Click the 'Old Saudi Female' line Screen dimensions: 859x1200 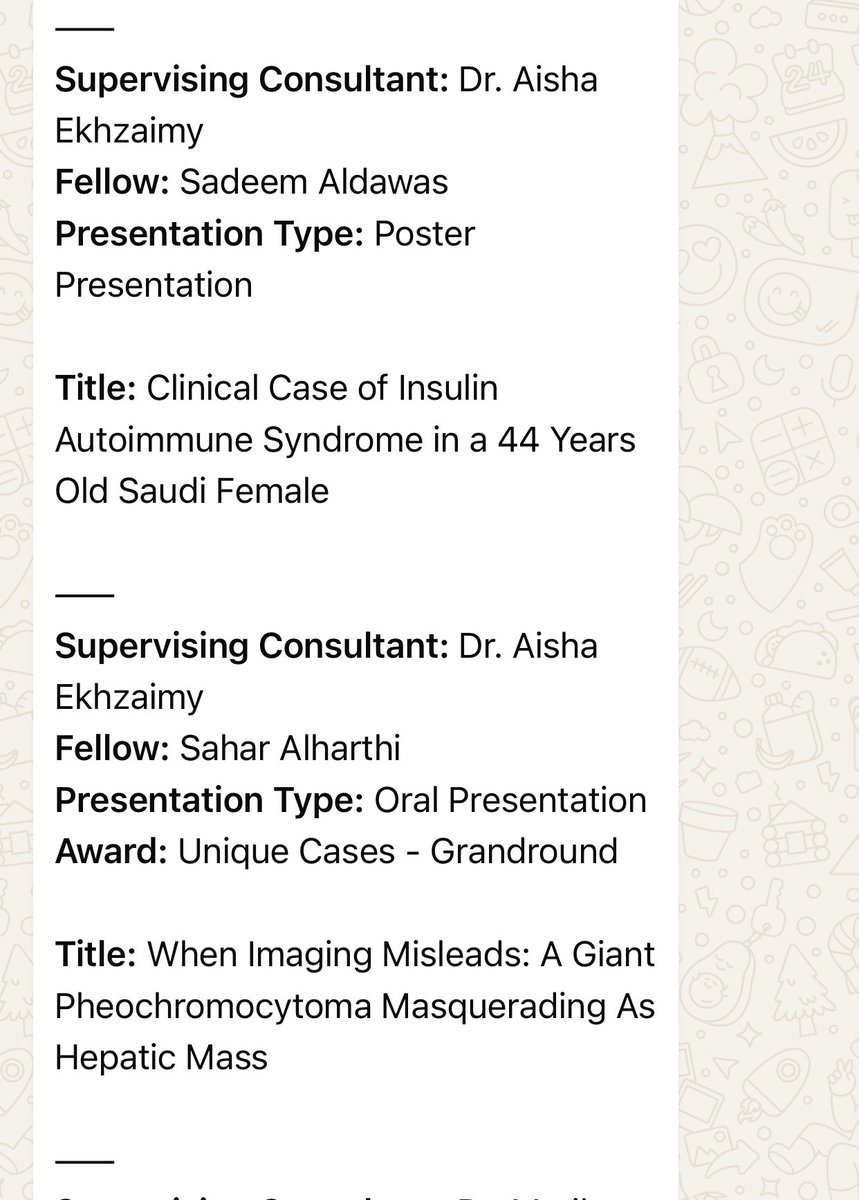pos(191,491)
